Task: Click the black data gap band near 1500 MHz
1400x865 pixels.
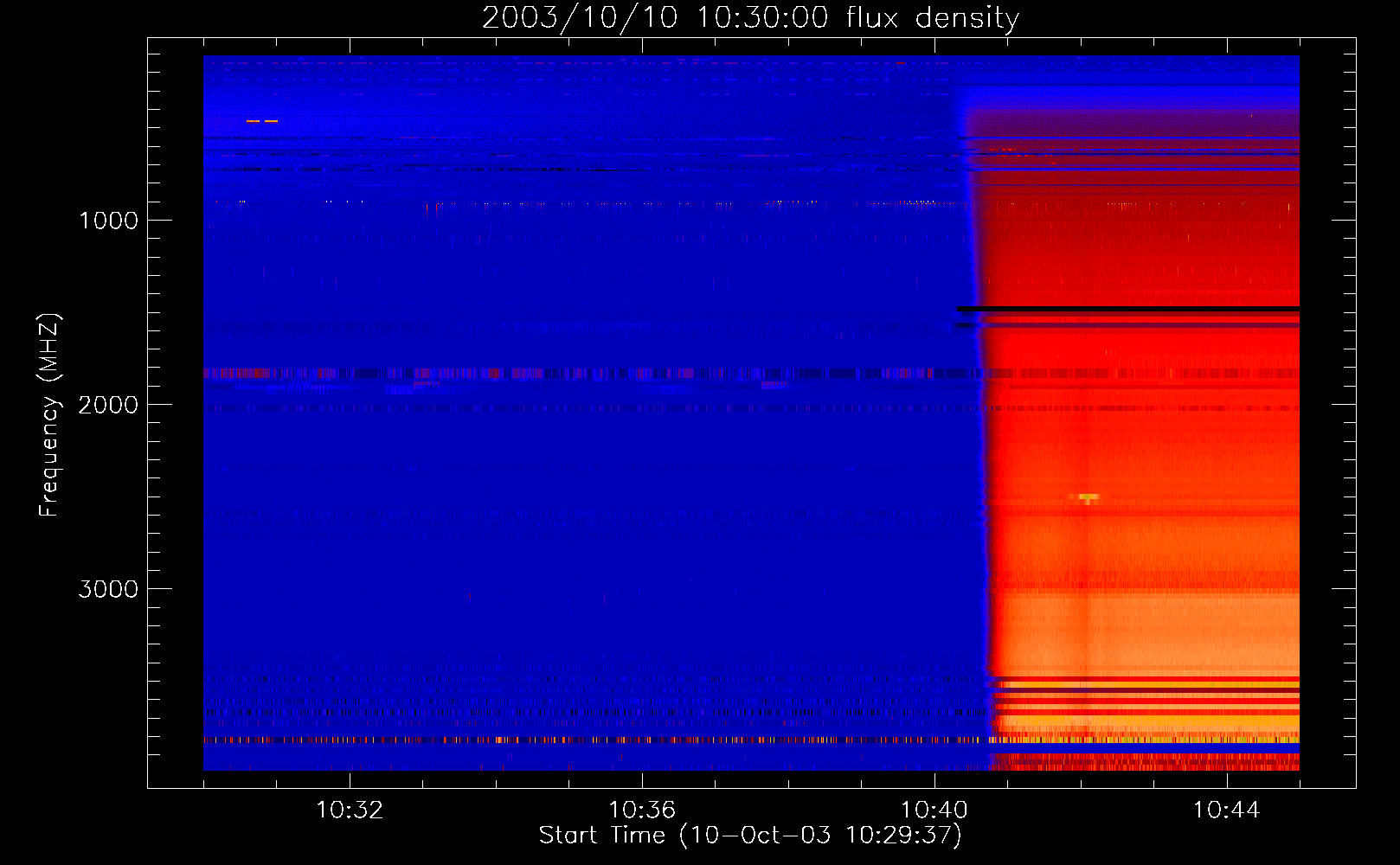Action: pyautogui.click(x=1127, y=309)
